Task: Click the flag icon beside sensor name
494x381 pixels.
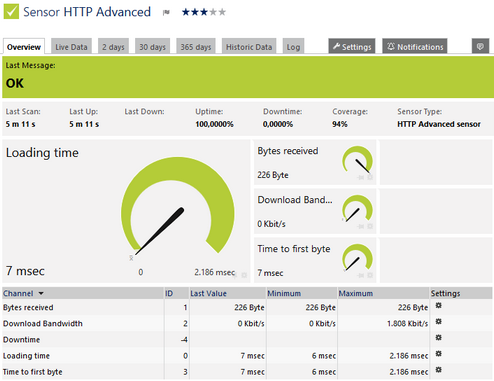Action: (x=166, y=13)
